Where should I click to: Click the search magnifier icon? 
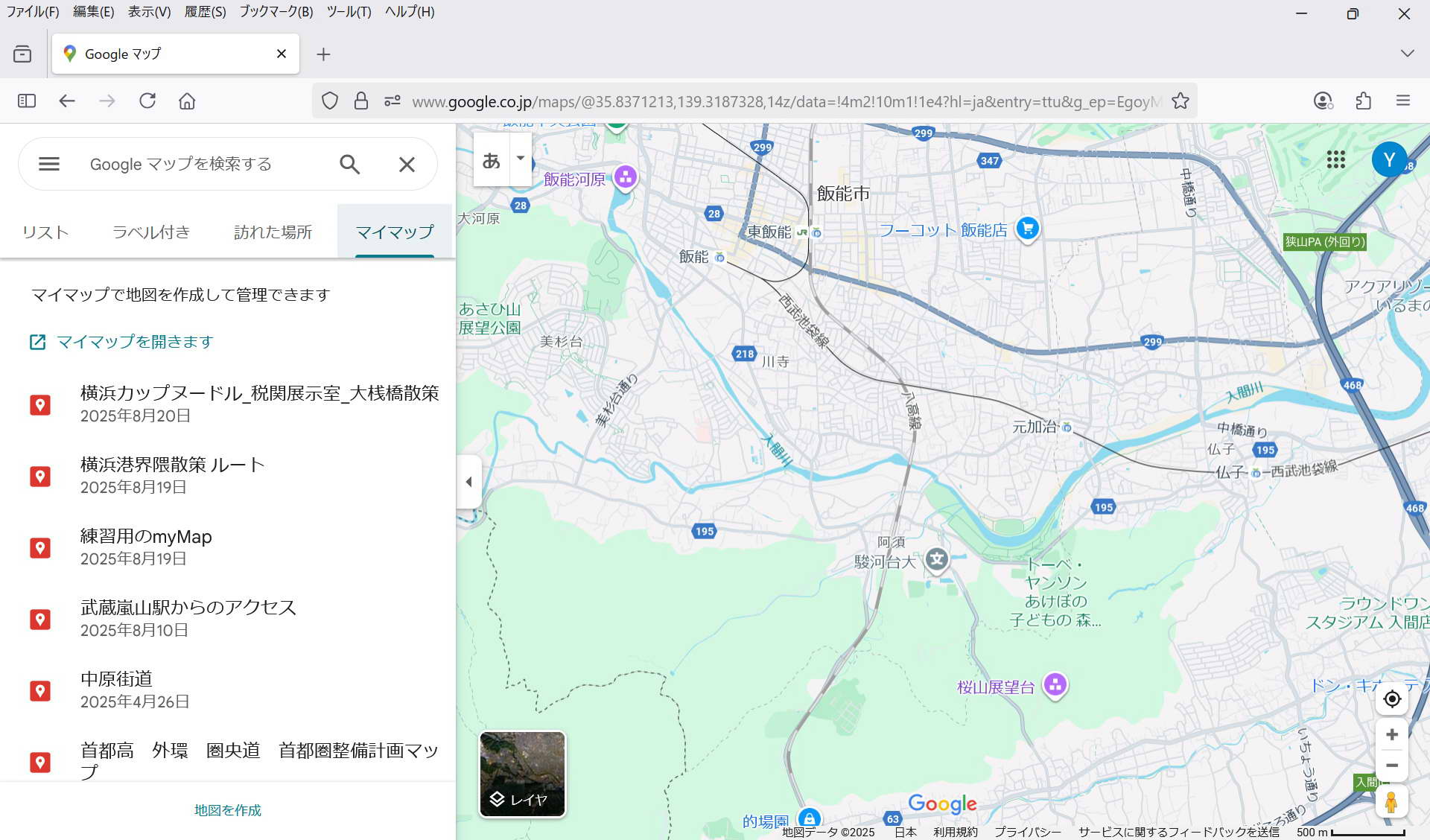click(349, 164)
